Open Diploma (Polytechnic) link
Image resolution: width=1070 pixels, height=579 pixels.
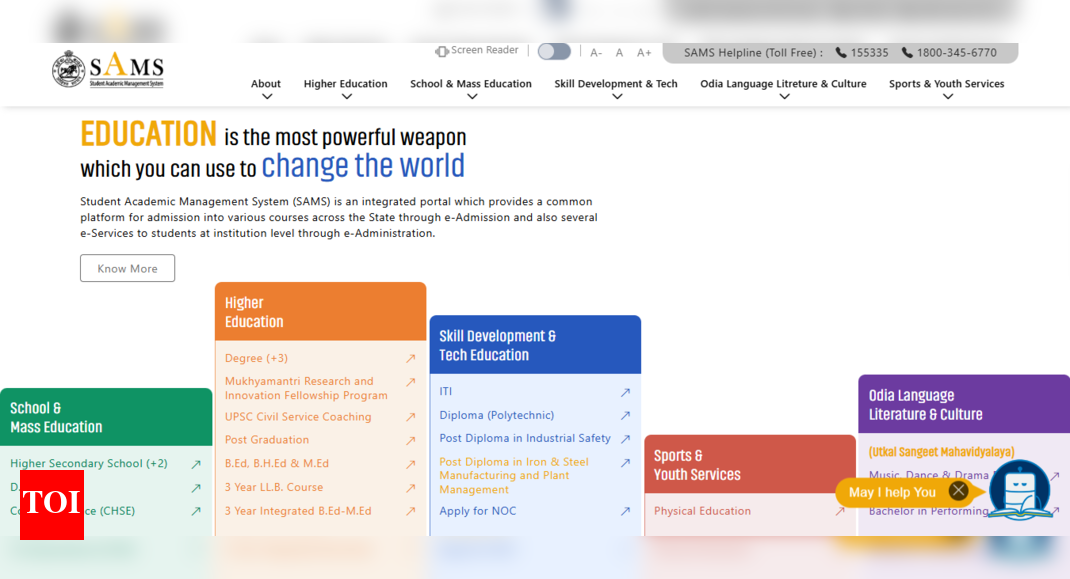(497, 415)
